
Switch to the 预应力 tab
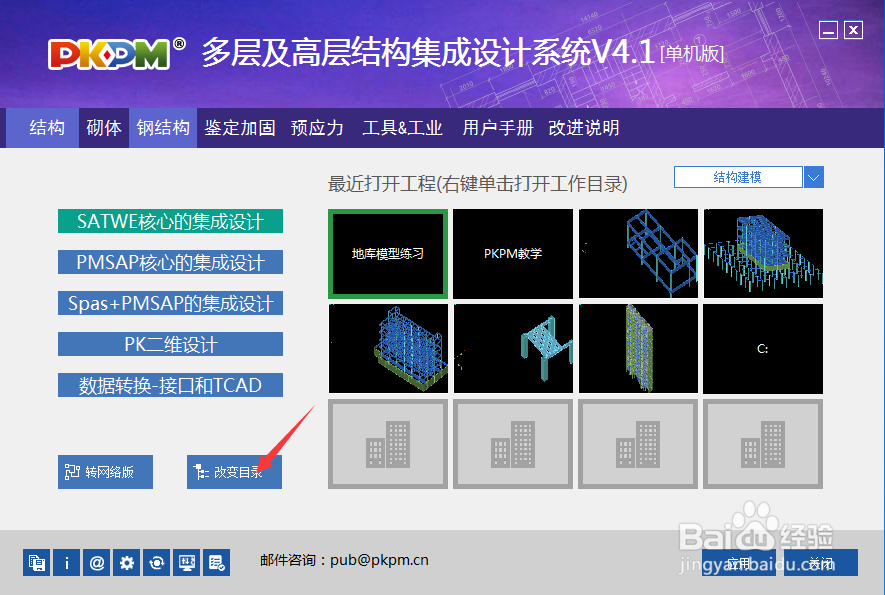(317, 128)
